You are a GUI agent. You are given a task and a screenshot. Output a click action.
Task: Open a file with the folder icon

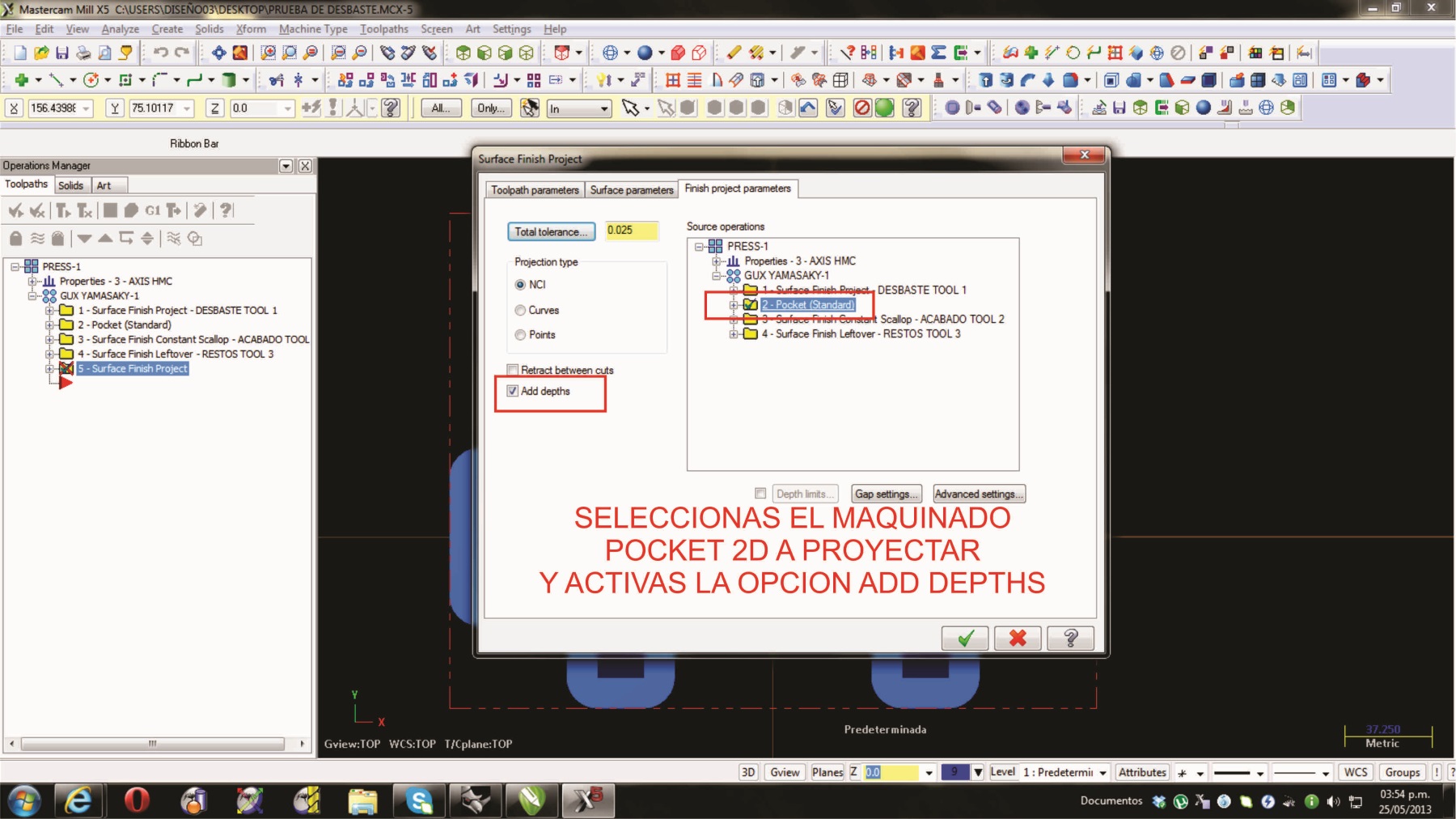tap(41, 53)
